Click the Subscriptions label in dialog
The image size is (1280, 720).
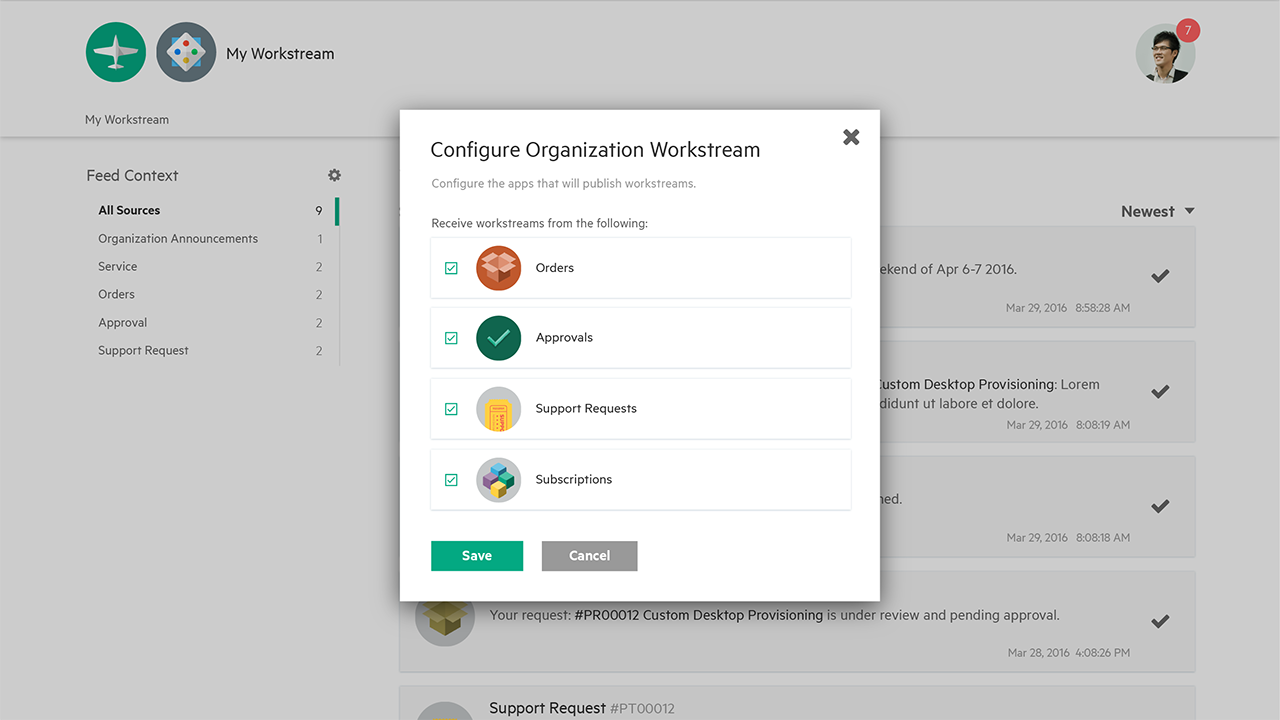point(574,480)
